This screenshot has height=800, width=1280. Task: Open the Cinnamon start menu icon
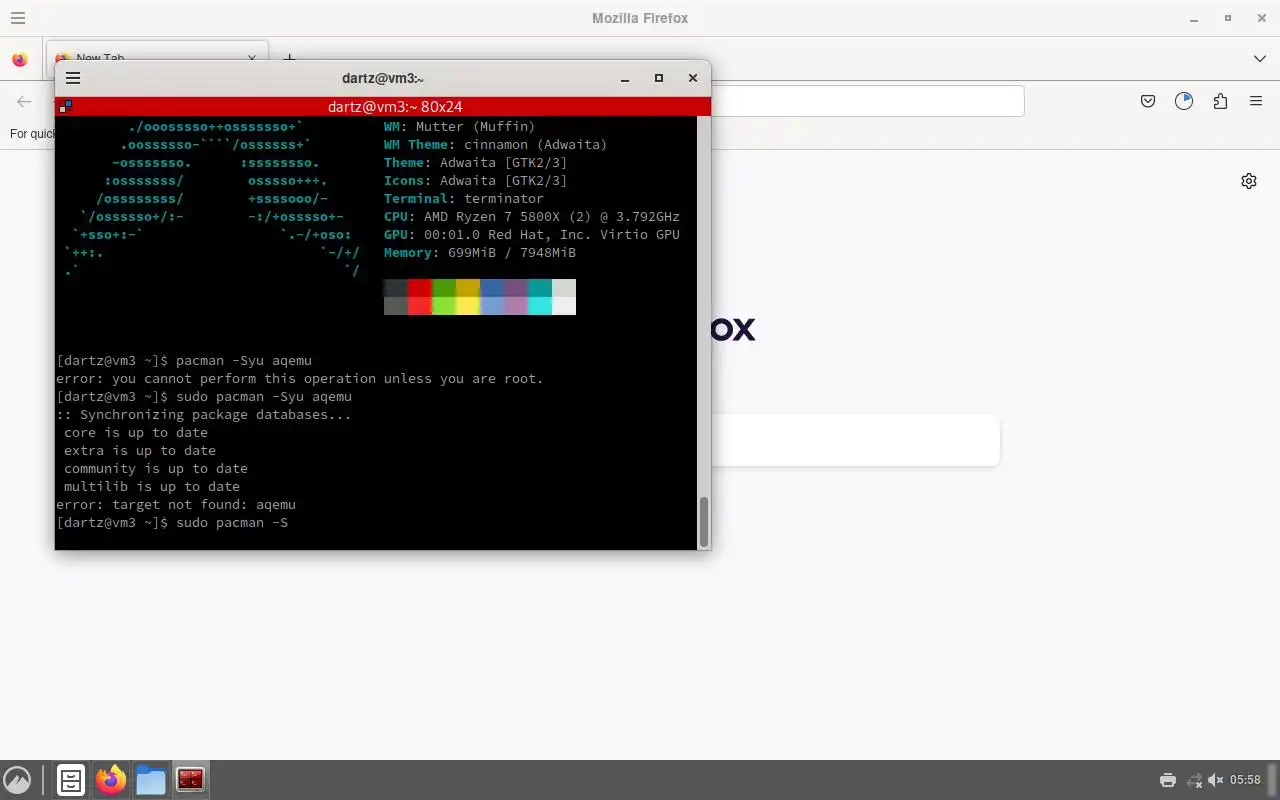[17, 780]
